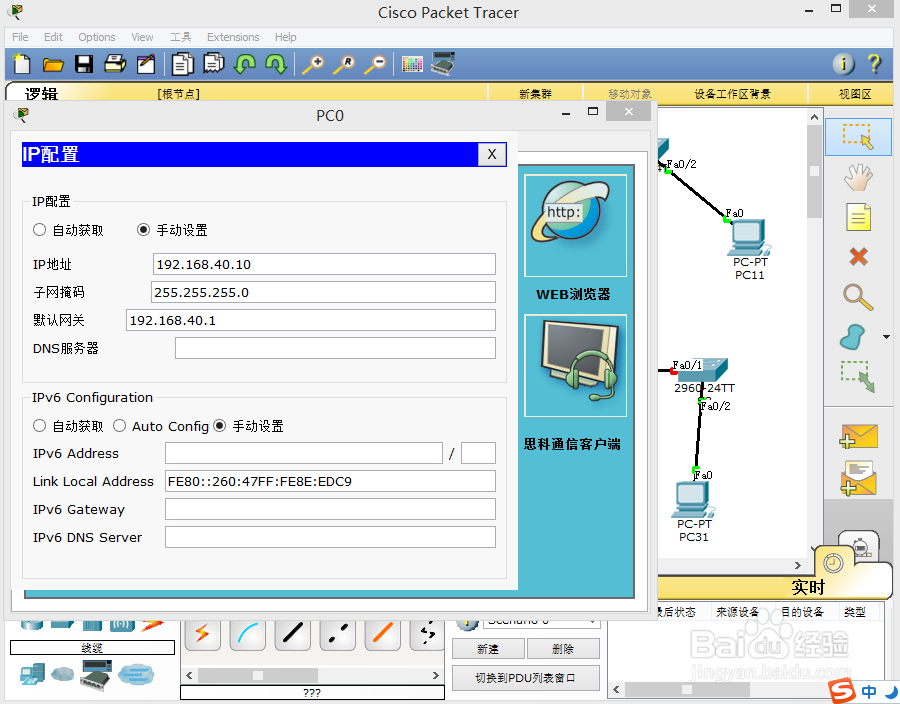
Task: Click the Link Local Address field
Action: [x=330, y=481]
